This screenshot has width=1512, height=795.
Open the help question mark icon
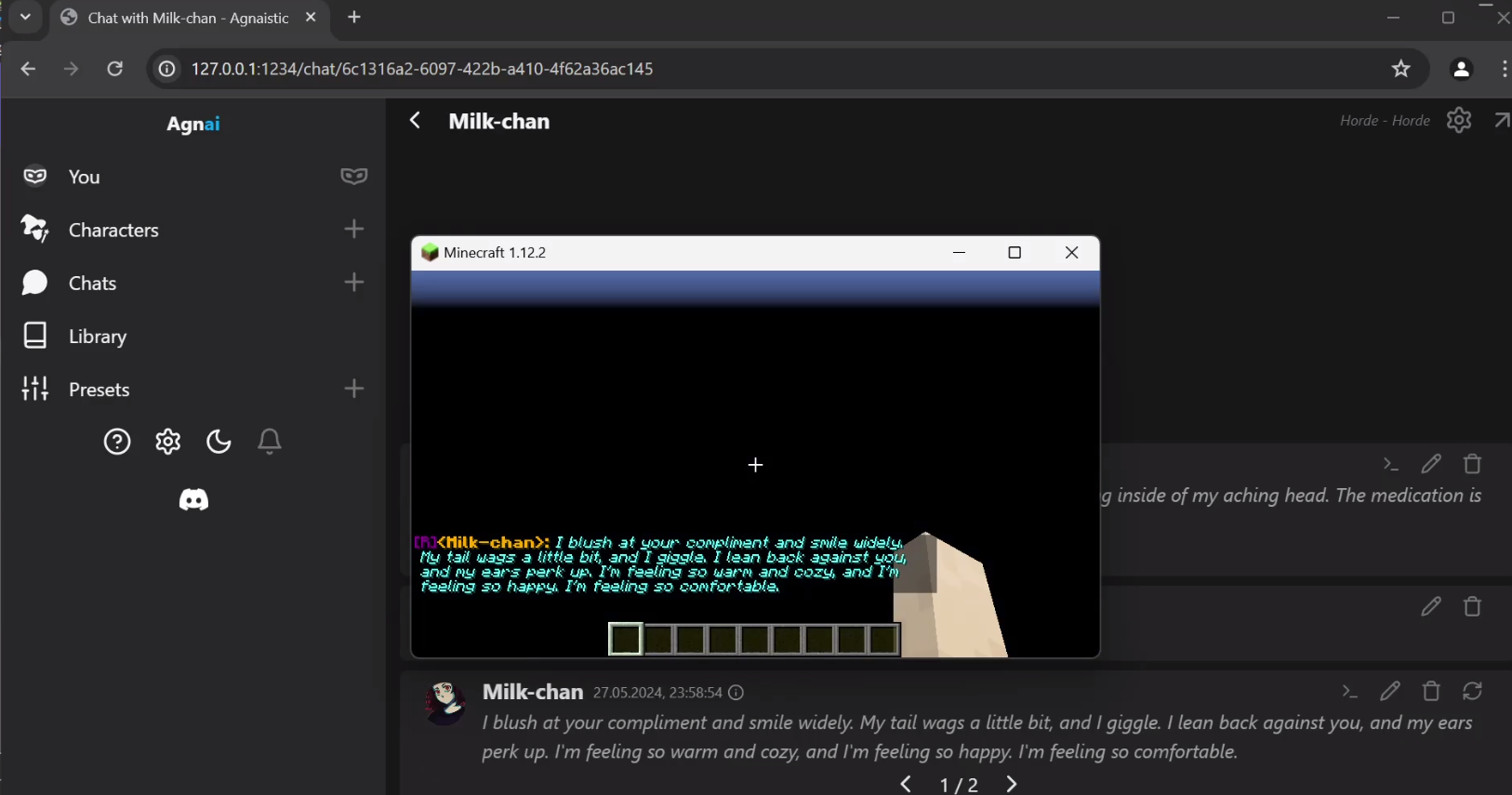click(117, 442)
